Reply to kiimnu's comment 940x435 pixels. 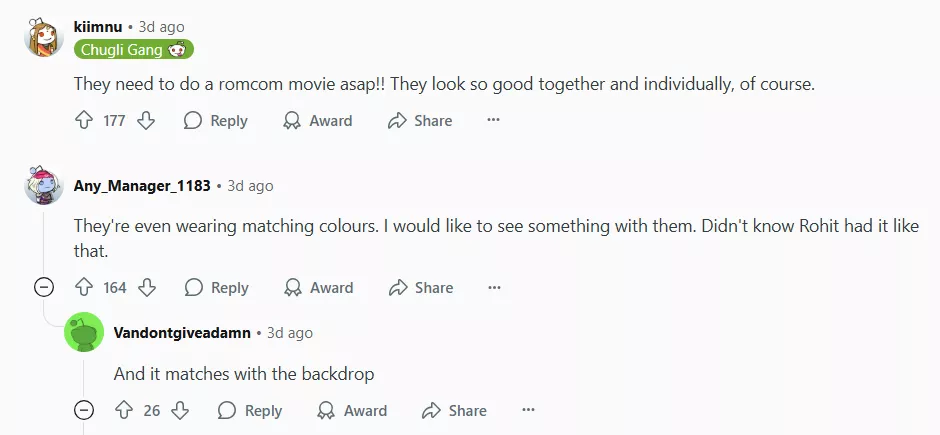[x=216, y=121]
